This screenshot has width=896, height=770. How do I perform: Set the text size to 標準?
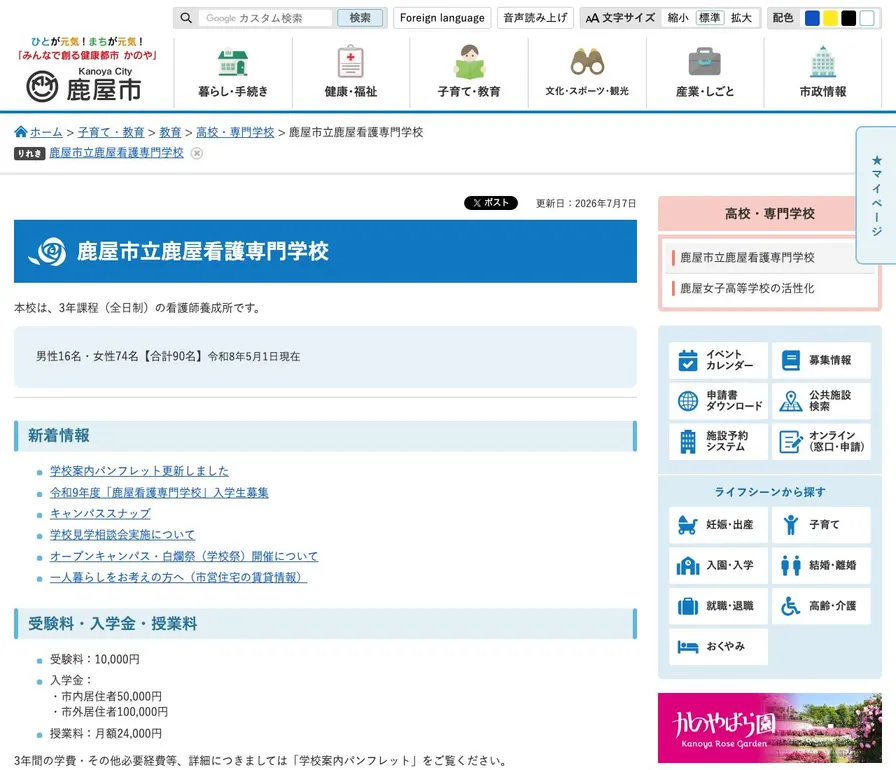click(x=710, y=18)
